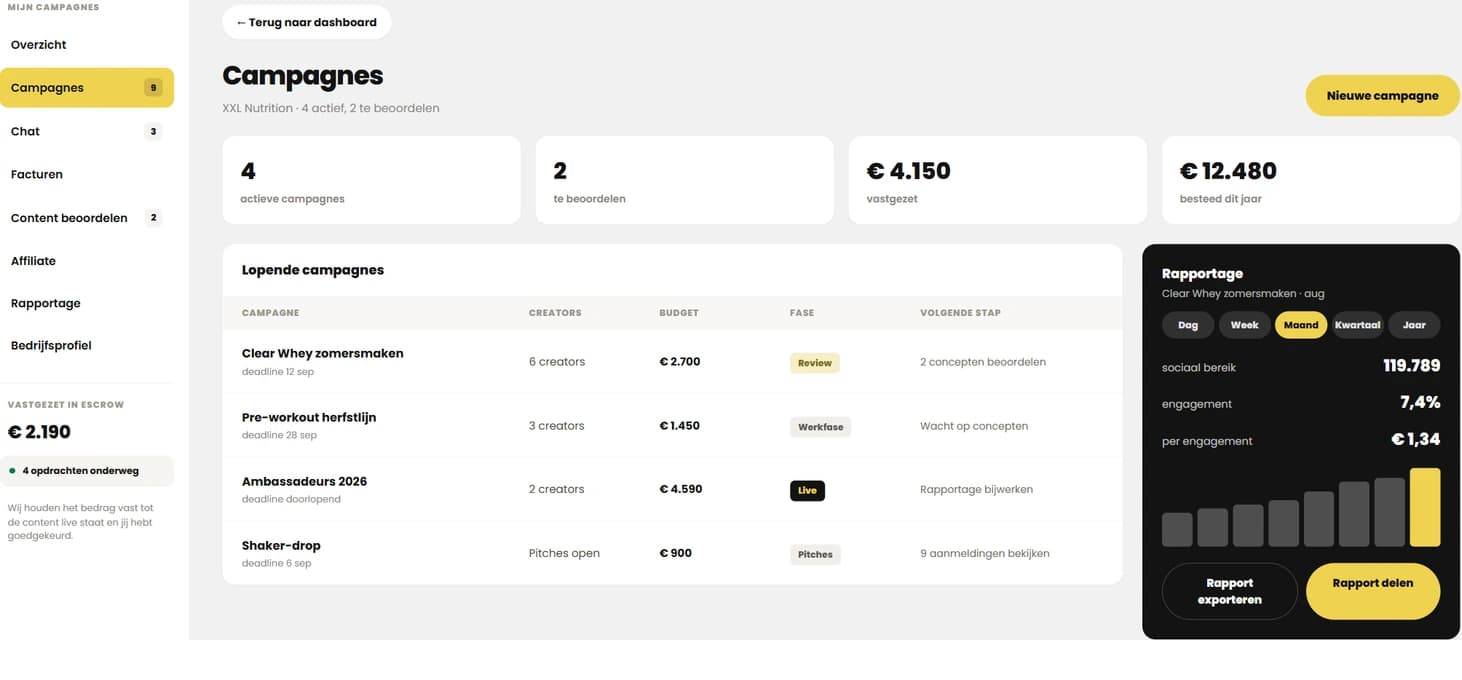Click the € 1.450 budget value
The image size is (1462, 680).
coord(680,425)
